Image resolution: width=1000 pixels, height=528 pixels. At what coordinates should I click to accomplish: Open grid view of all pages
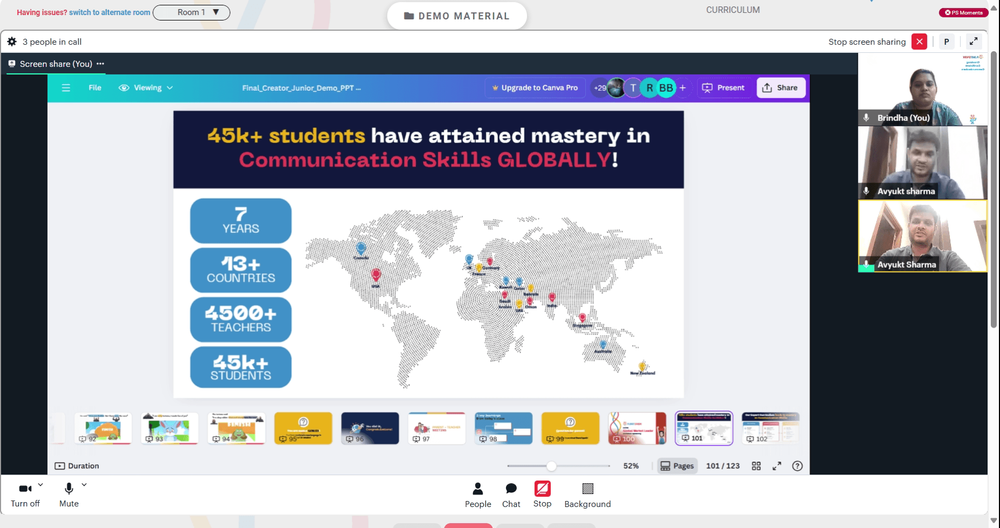(756, 466)
